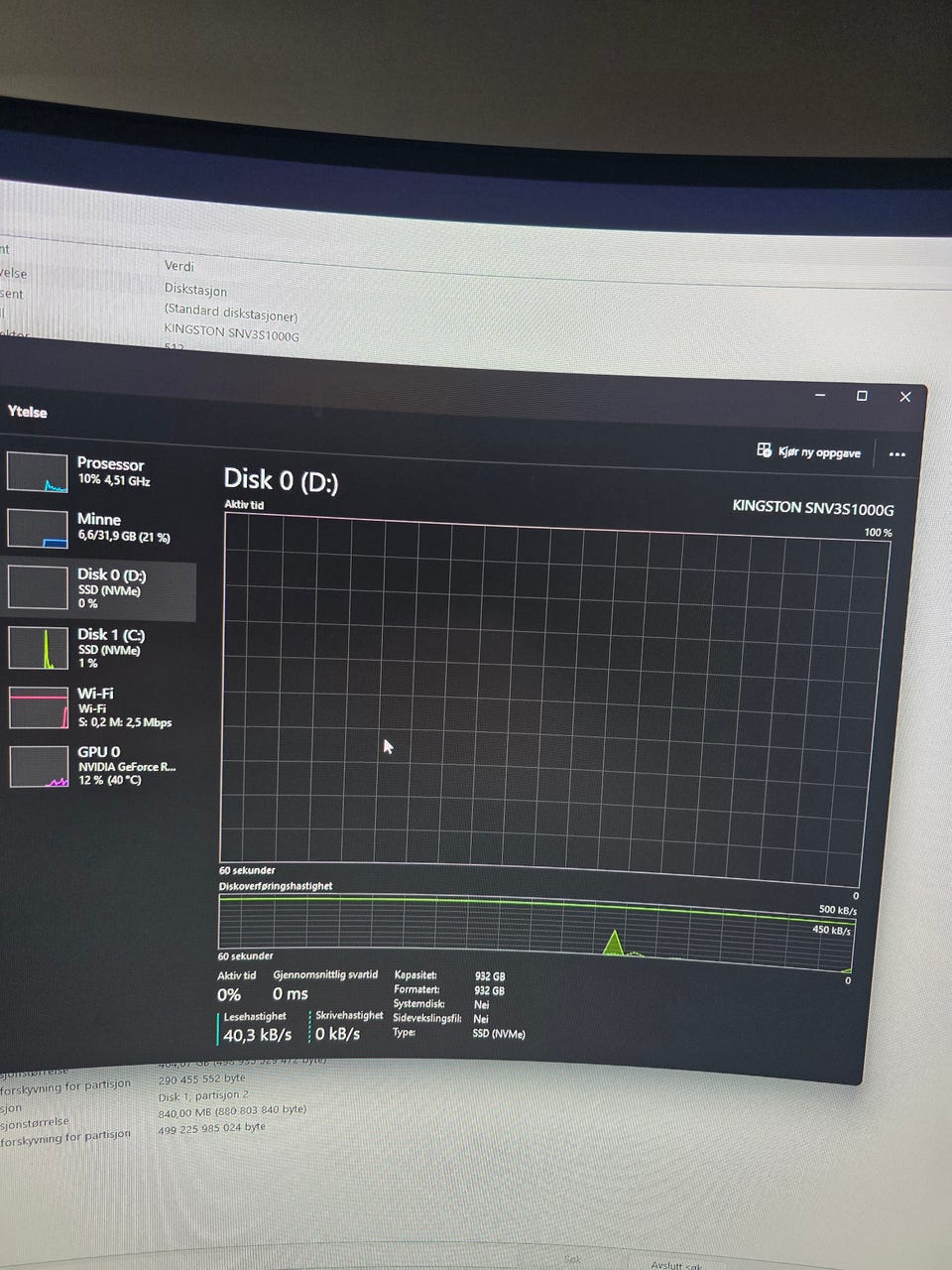The width and height of the screenshot is (952, 1270).
Task: Click (Standard diskstasjoner) in background window
Action: click(231, 314)
